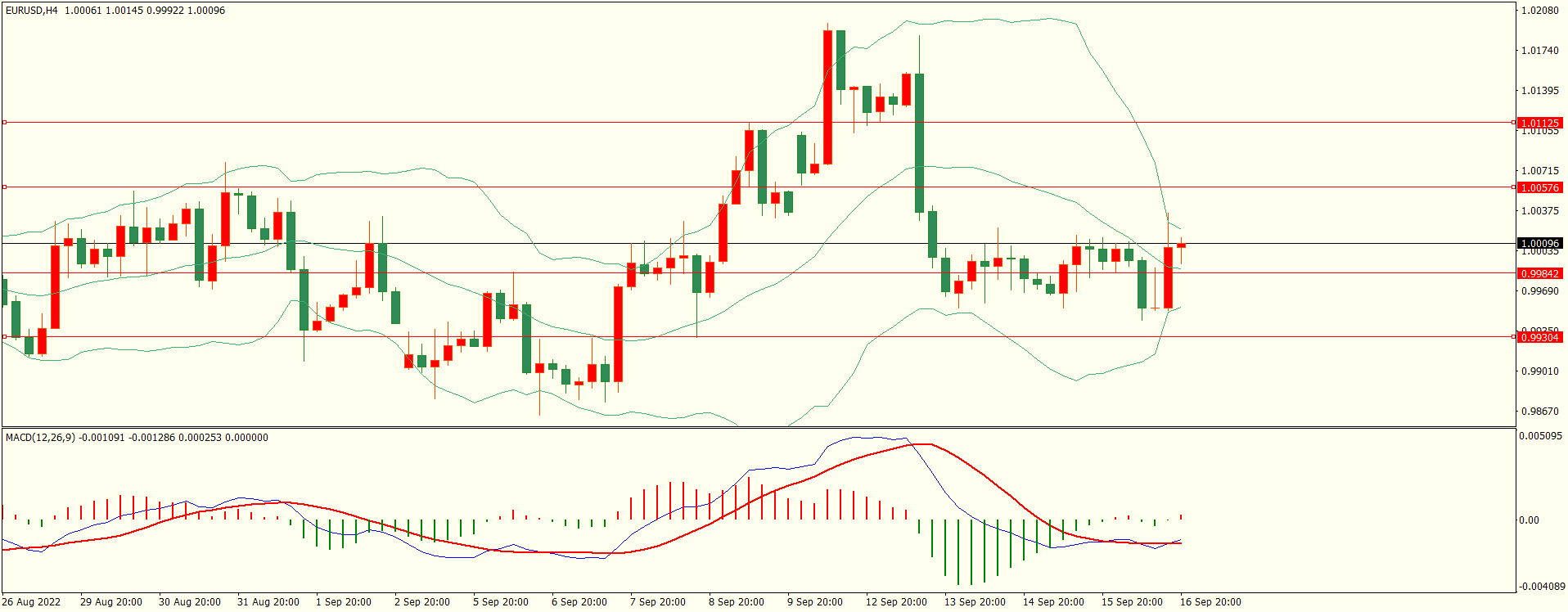The height and width of the screenshot is (612, 1568).
Task: Select left handle of red 1.00576 line
Action: coord(4,187)
